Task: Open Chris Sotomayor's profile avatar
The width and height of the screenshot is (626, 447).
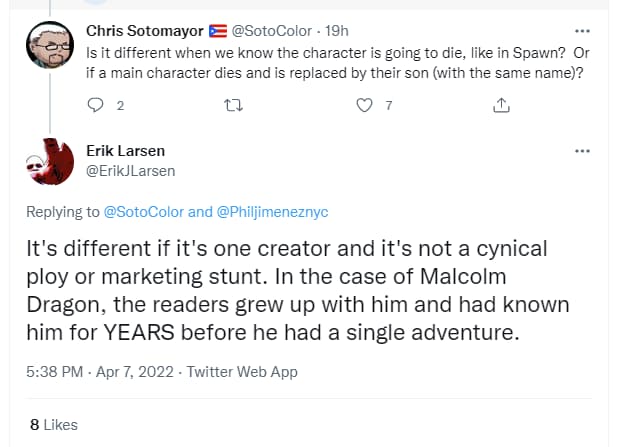Action: click(50, 45)
